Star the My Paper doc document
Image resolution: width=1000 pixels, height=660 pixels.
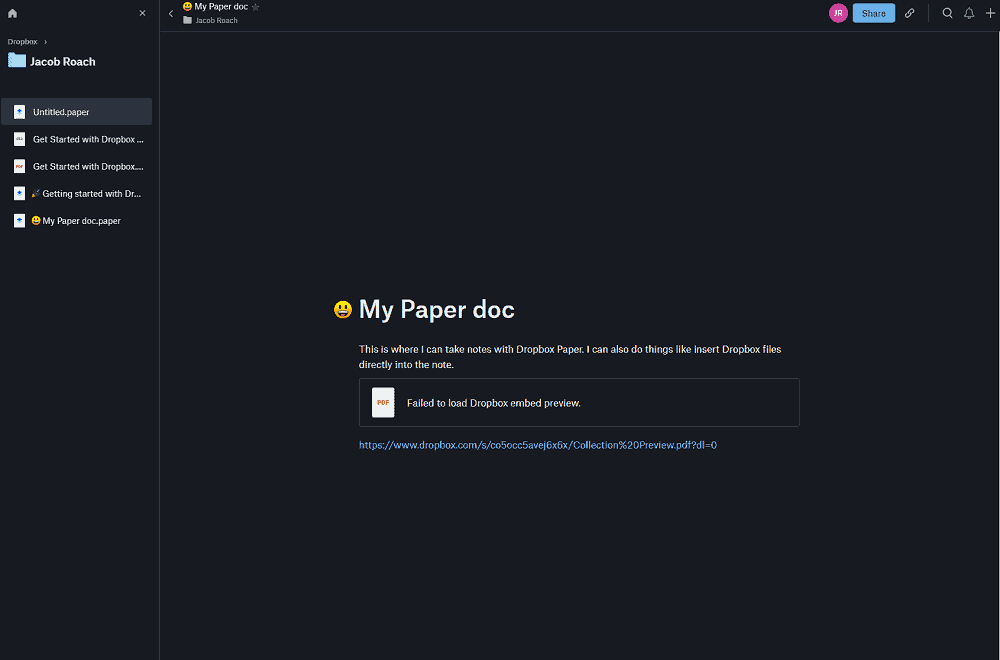tap(256, 7)
